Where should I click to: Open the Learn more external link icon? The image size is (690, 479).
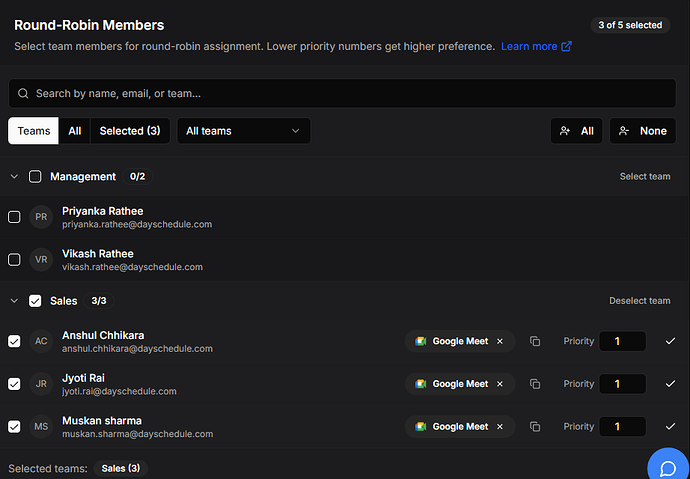566,46
